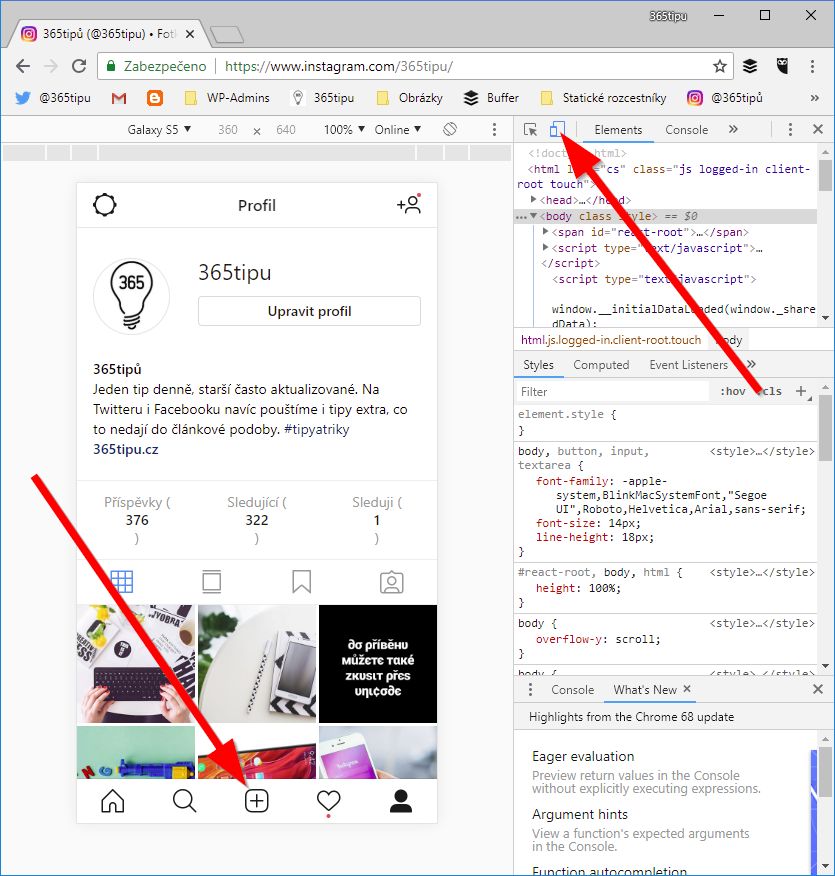835x876 pixels.
Task: Edit the device height 640 field
Action: [x=286, y=130]
